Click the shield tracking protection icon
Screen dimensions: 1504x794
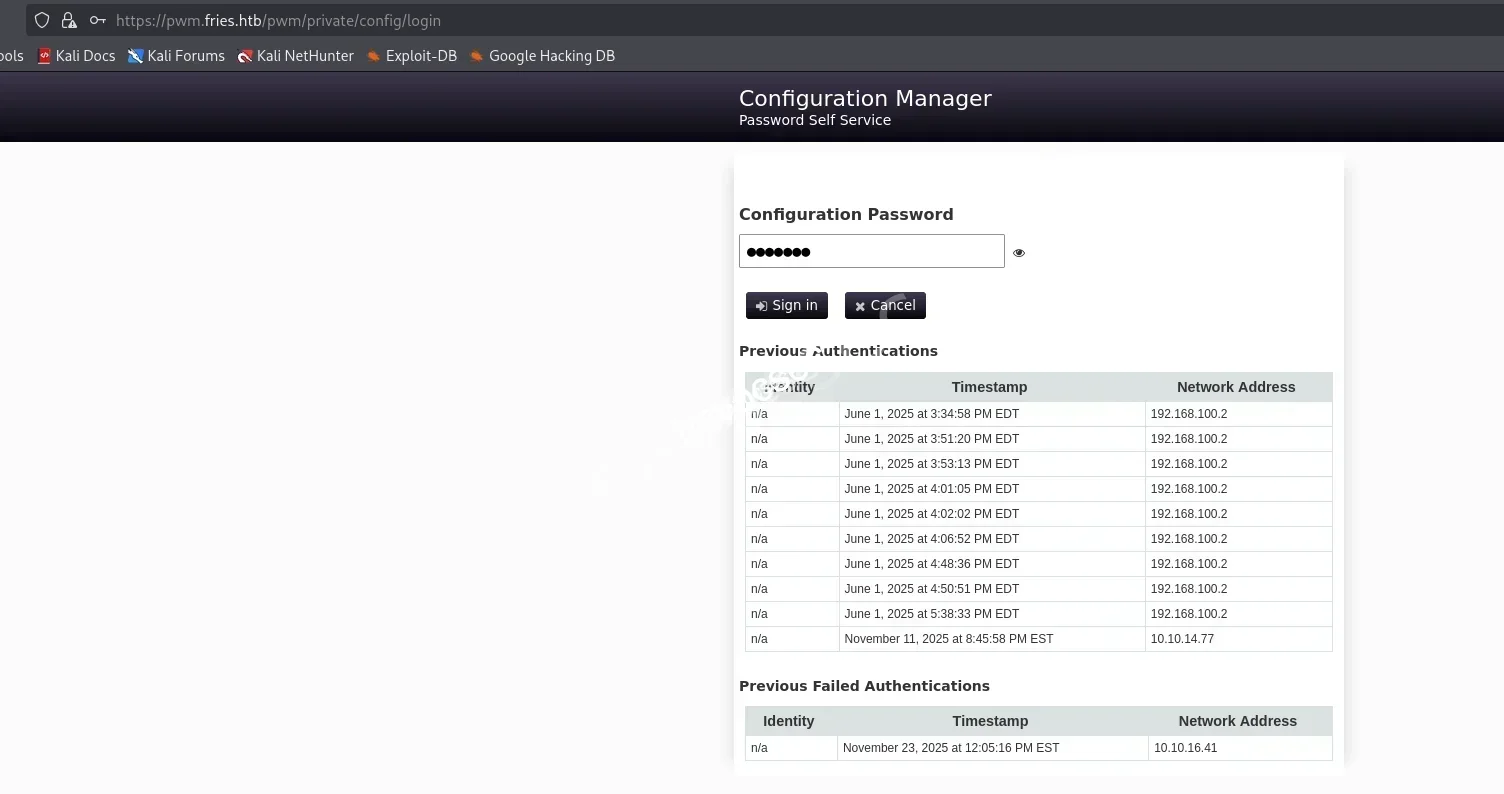point(42,20)
